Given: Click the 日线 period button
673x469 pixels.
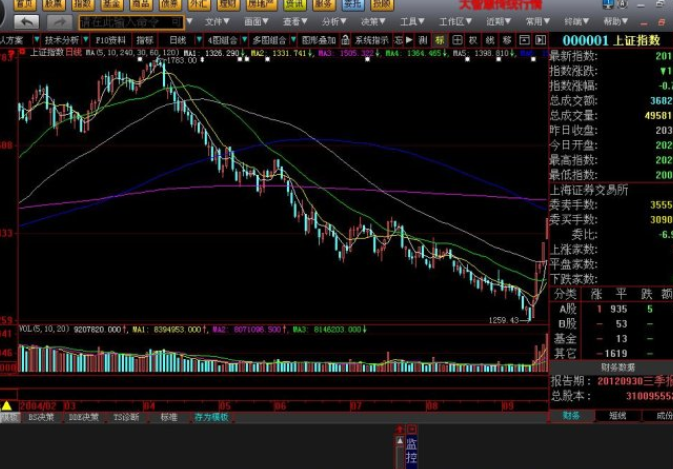Looking at the screenshot, I should (178, 40).
